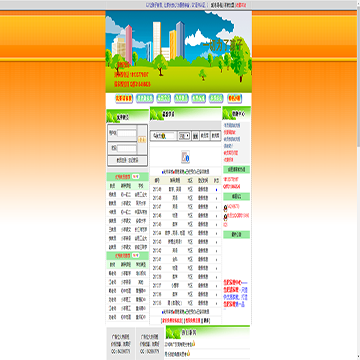Click the password input field in the login box
The height and width of the screenshot is (360, 360).
(x=127, y=148)
